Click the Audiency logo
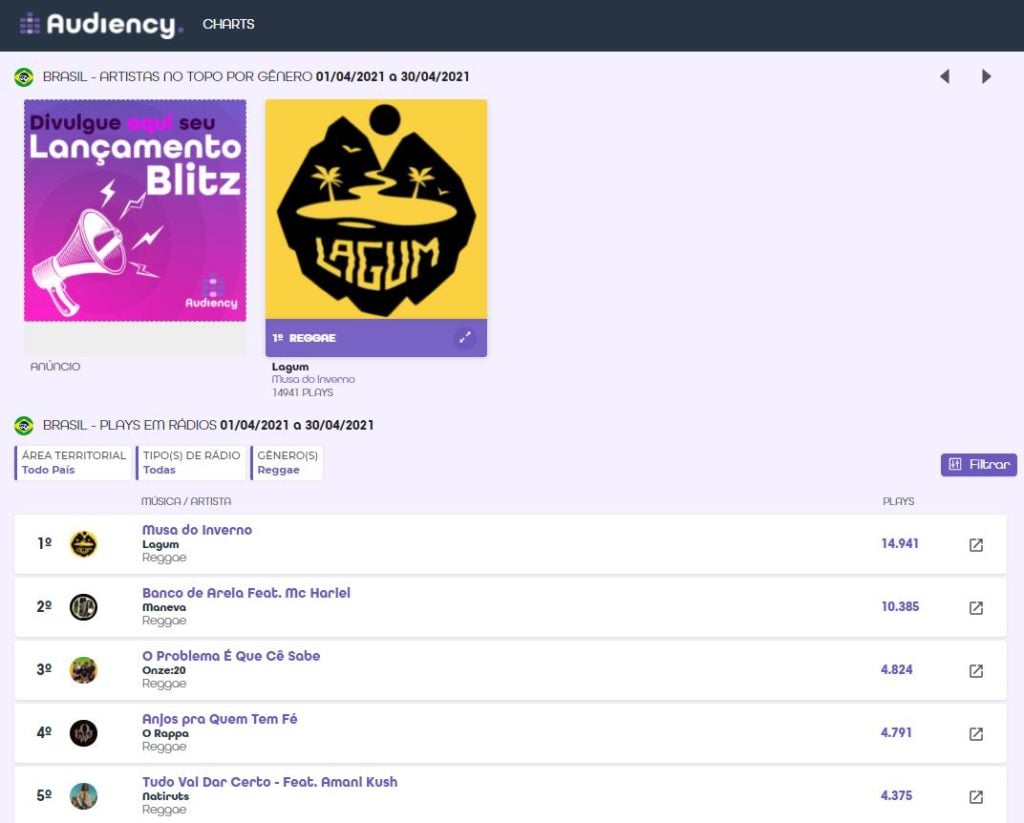 click(100, 24)
